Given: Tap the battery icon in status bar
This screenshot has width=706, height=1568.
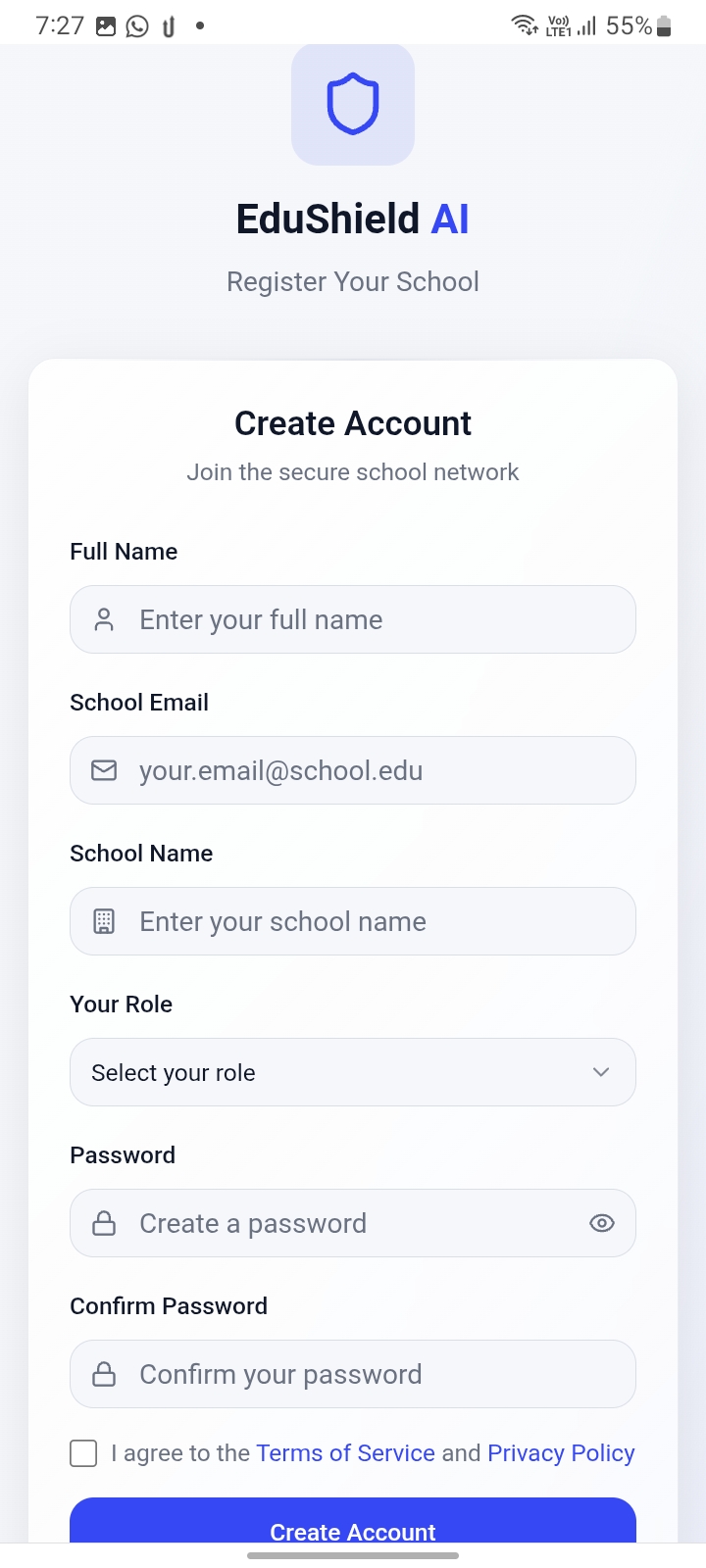Looking at the screenshot, I should [665, 26].
